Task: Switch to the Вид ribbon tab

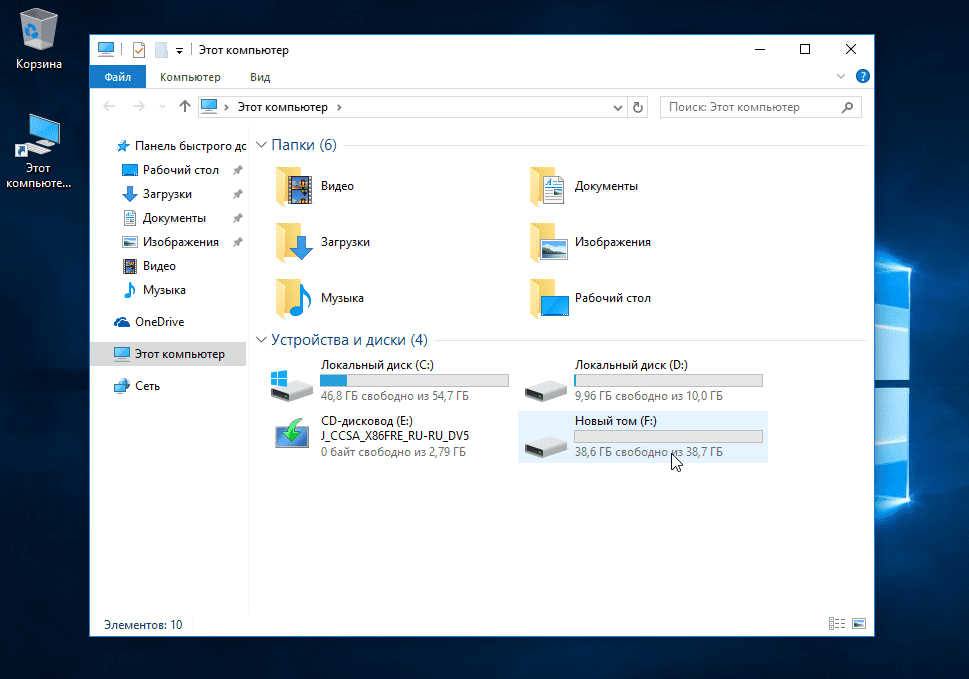Action: pos(260,77)
